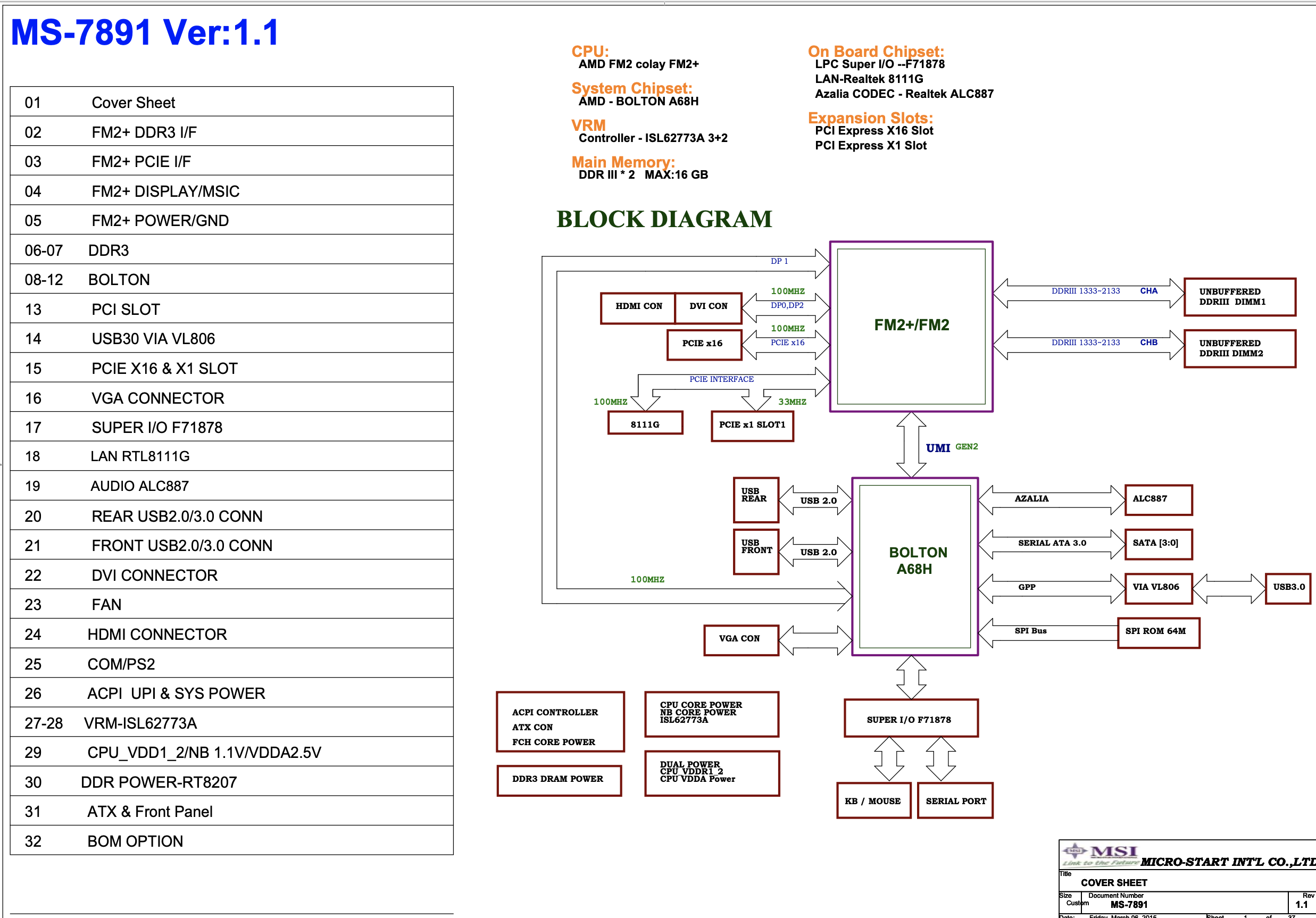The height and width of the screenshot is (918, 1316).
Task: Select the '13 PCI SLOT' row
Action: [x=231, y=309]
